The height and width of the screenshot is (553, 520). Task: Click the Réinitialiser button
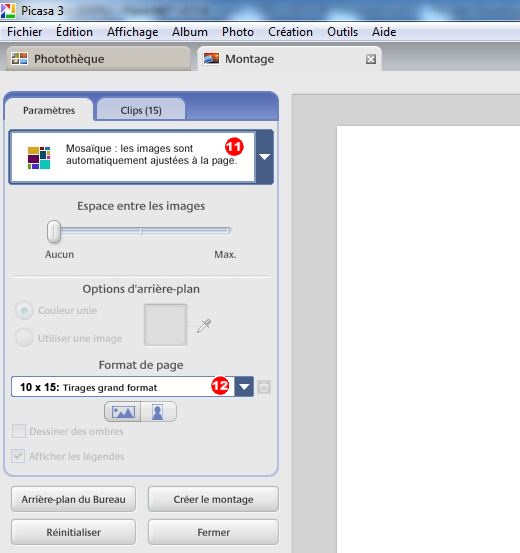[x=73, y=532]
